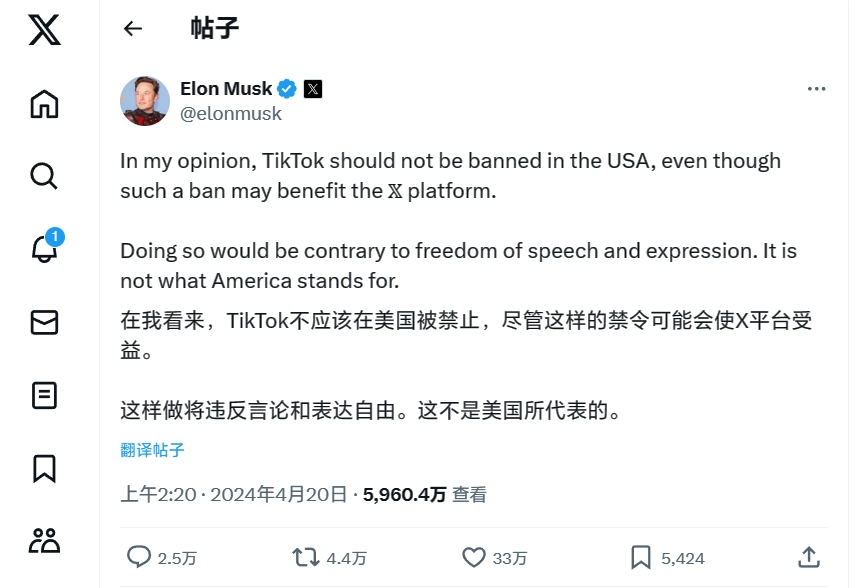Click the X logo home icon
Image resolution: width=863 pixels, height=588 pixels.
[44, 29]
